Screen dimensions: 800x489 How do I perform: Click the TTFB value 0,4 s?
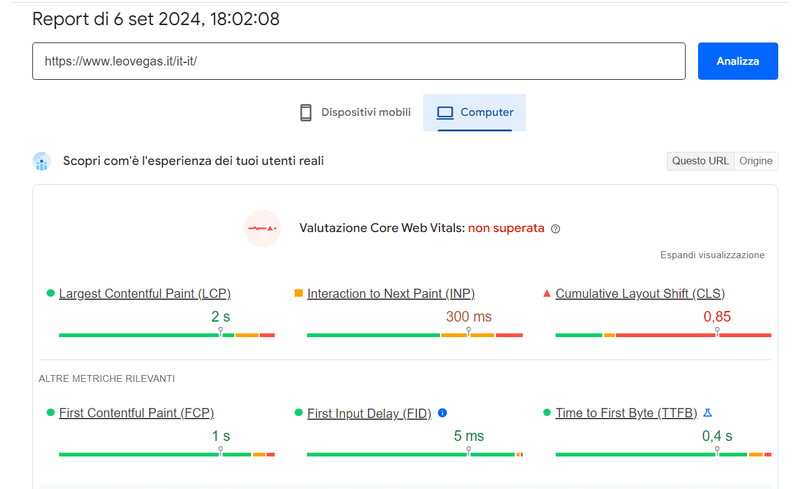point(717,436)
